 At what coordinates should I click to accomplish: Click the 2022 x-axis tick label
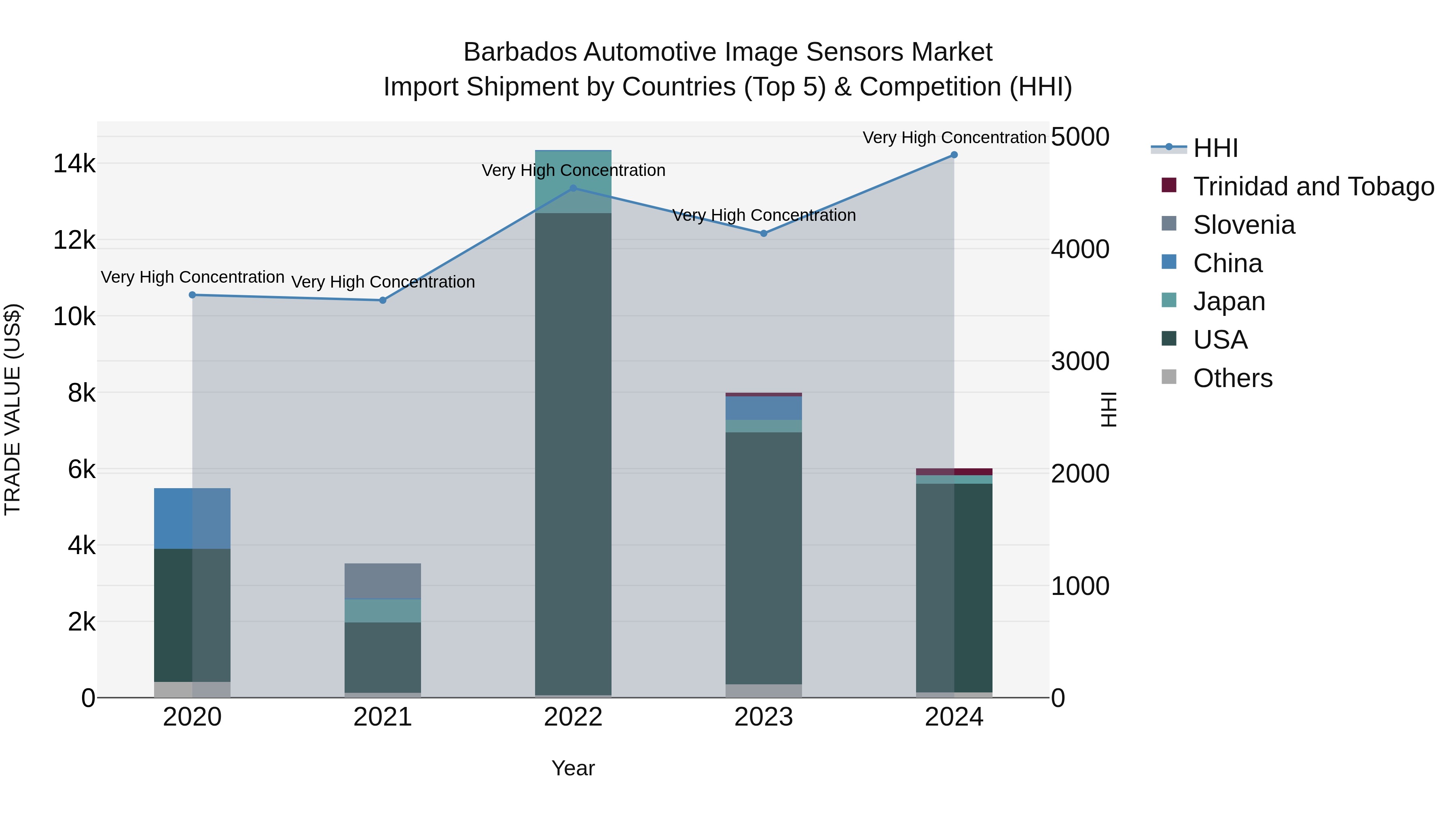click(x=573, y=717)
